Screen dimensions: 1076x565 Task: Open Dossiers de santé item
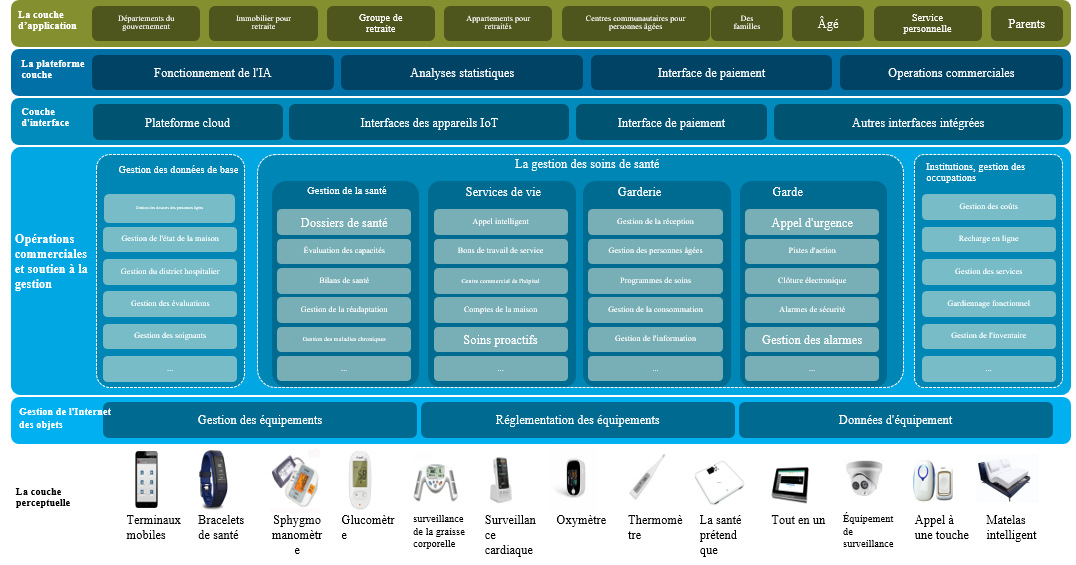pyautogui.click(x=343, y=223)
